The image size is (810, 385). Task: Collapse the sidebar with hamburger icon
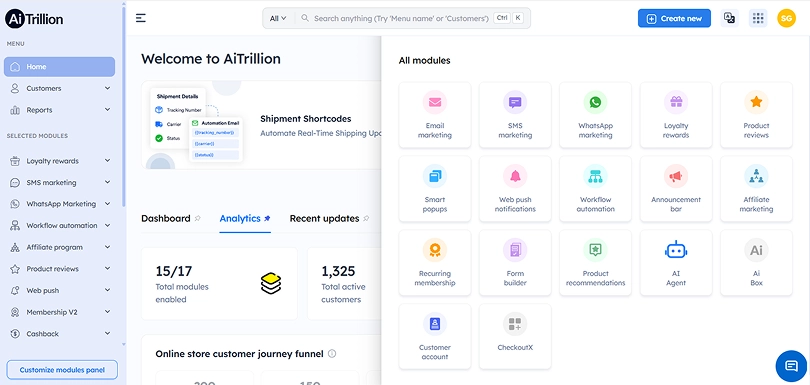[x=141, y=18]
